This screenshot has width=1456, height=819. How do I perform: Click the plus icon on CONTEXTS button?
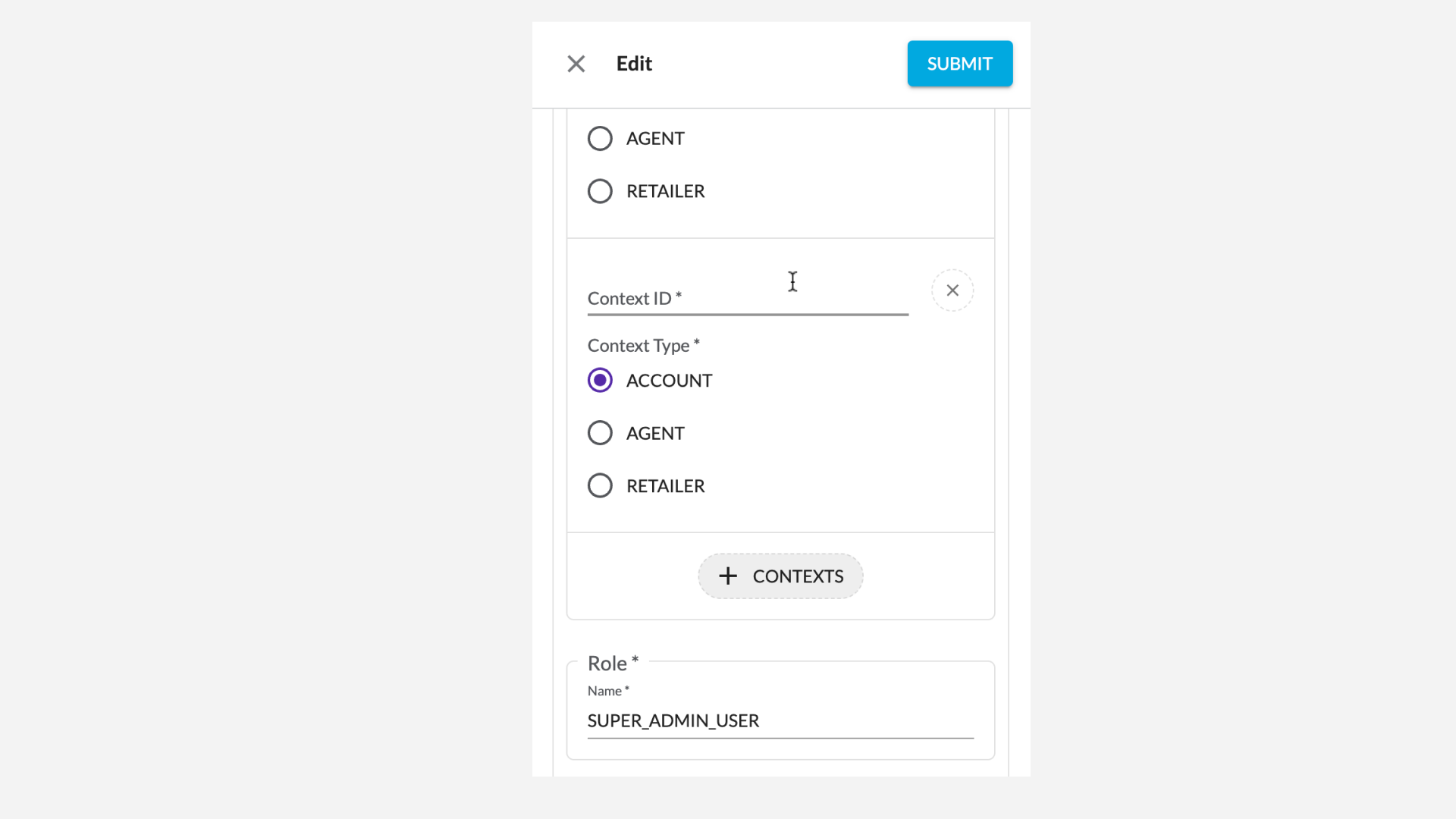click(x=728, y=576)
